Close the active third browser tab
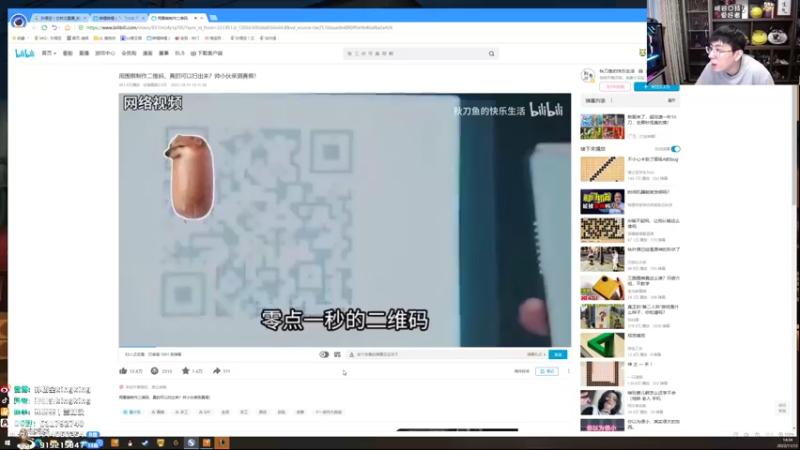 click(x=202, y=18)
